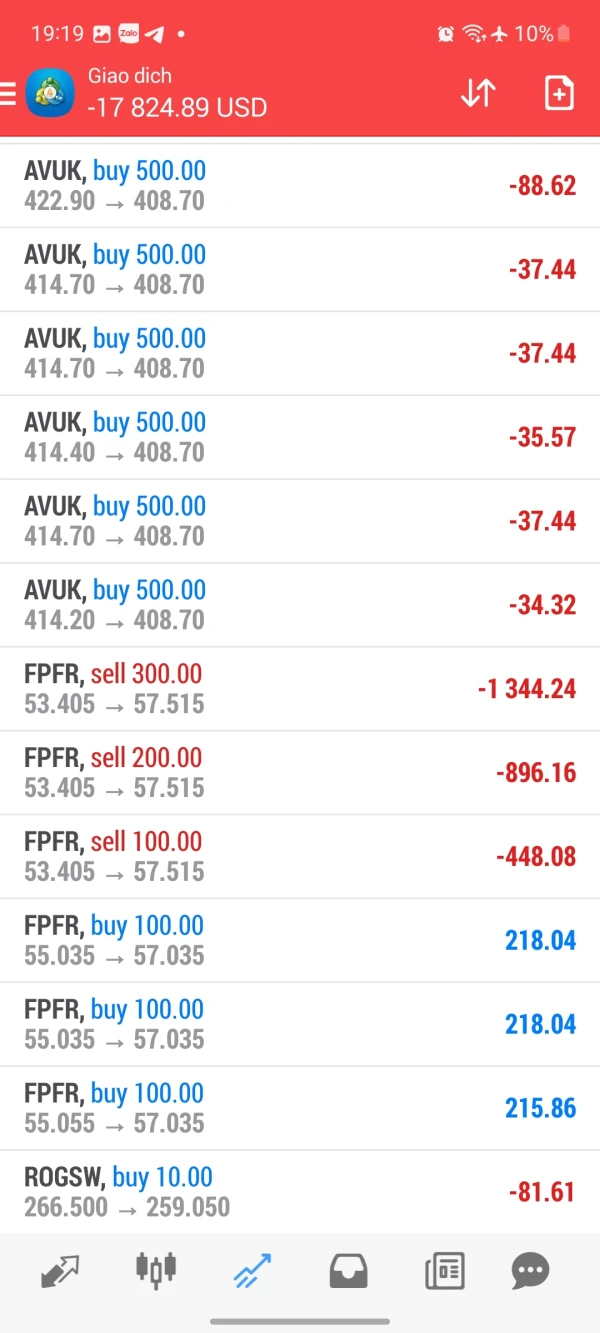
Task: Open sort order arrows icon
Action: tap(478, 93)
